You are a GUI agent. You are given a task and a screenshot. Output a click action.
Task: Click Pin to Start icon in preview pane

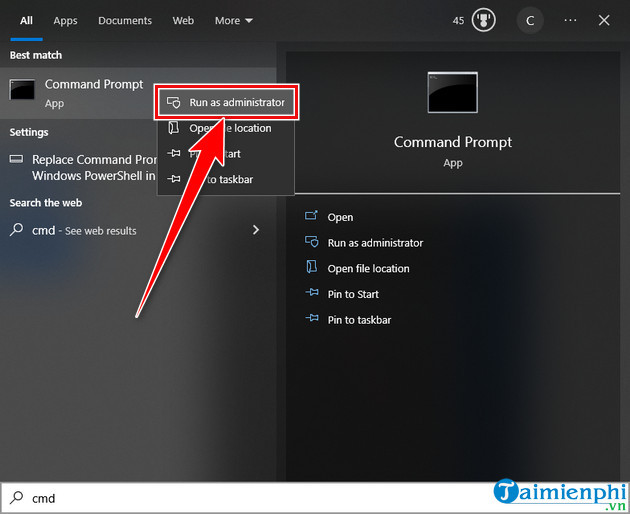pyautogui.click(x=312, y=293)
